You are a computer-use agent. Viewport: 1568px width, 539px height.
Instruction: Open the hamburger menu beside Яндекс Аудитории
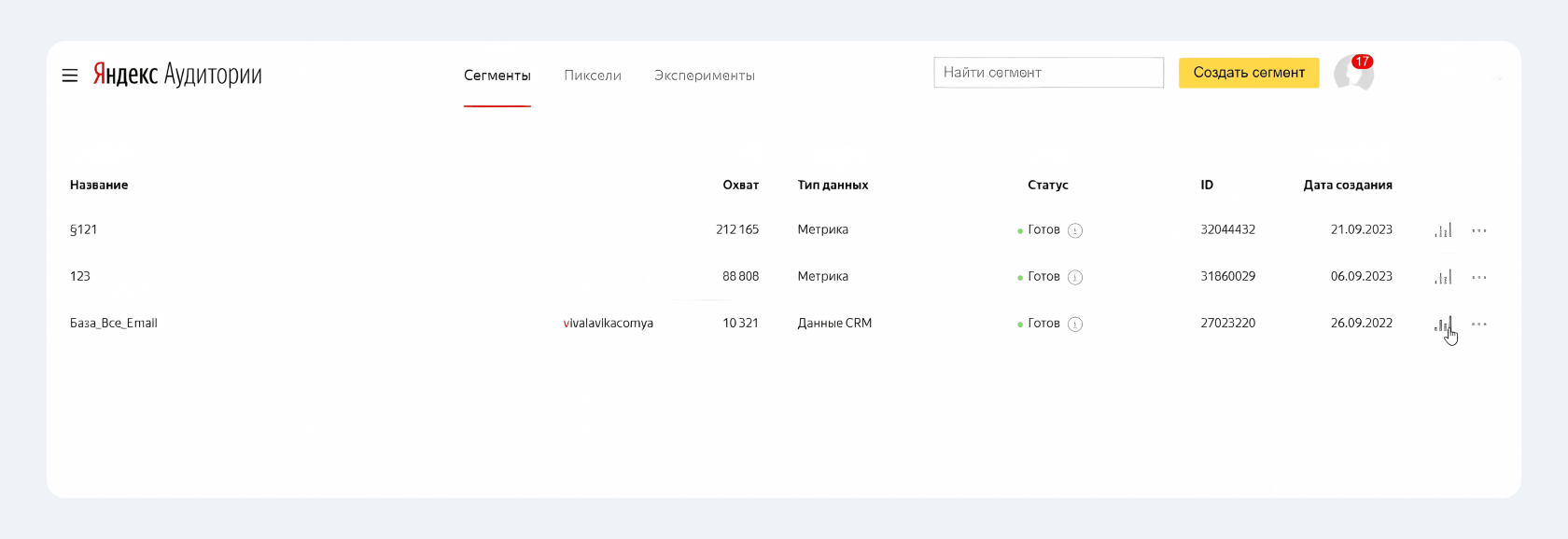70,76
